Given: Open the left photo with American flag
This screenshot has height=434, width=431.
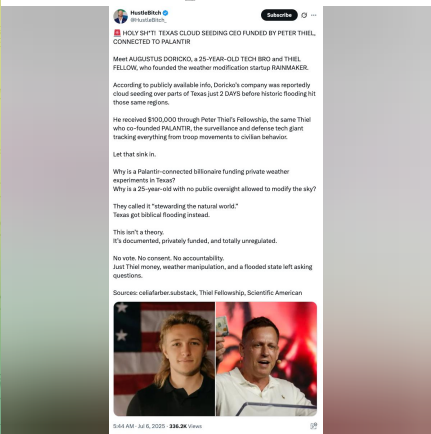Looking at the screenshot, I should [164, 359].
